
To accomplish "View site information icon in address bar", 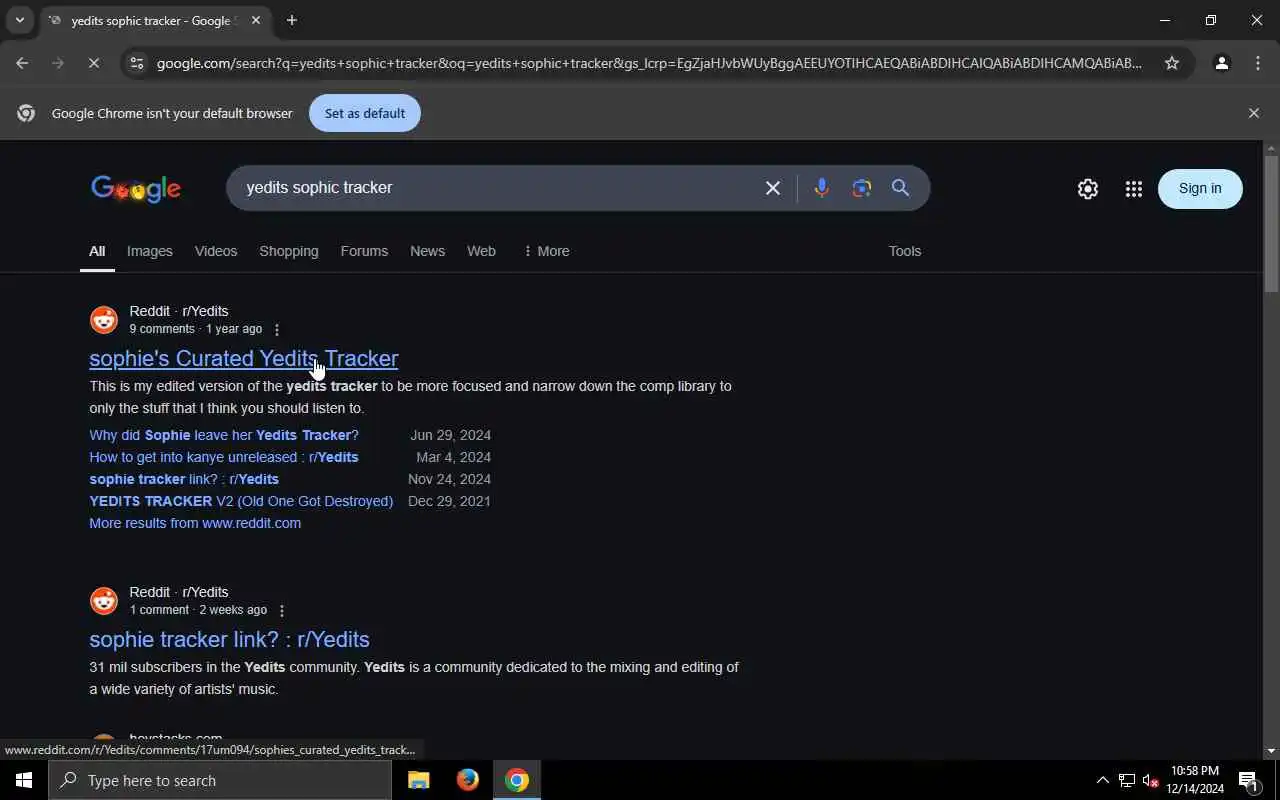I will 136,63.
